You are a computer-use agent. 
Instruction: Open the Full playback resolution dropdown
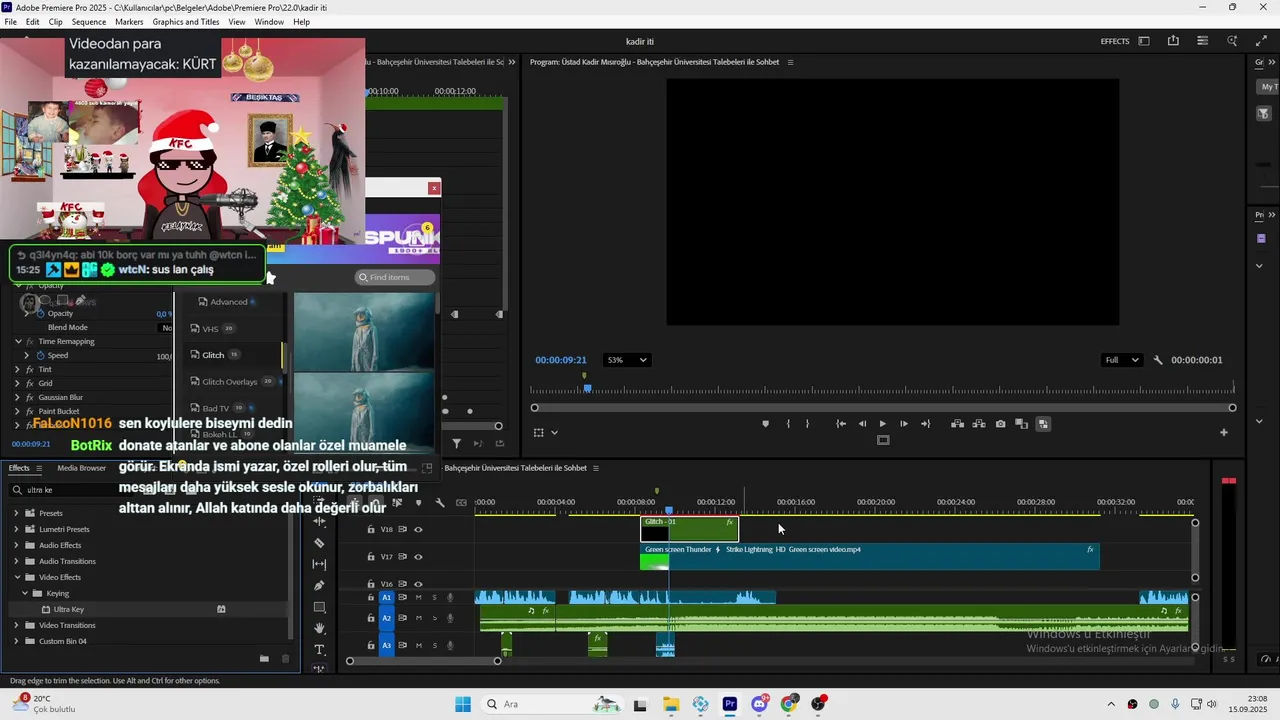(x=1121, y=360)
